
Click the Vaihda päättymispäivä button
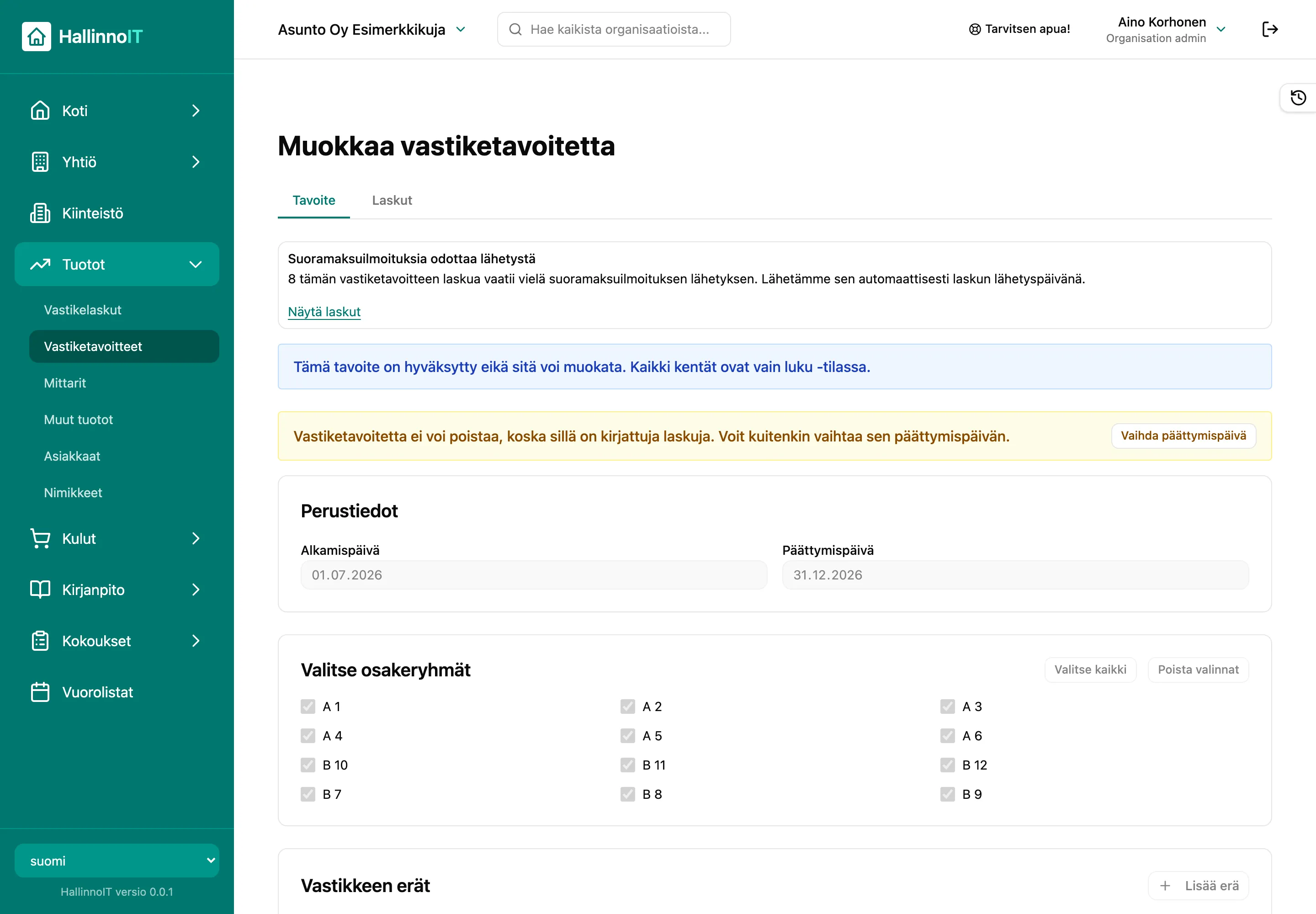pos(1183,436)
